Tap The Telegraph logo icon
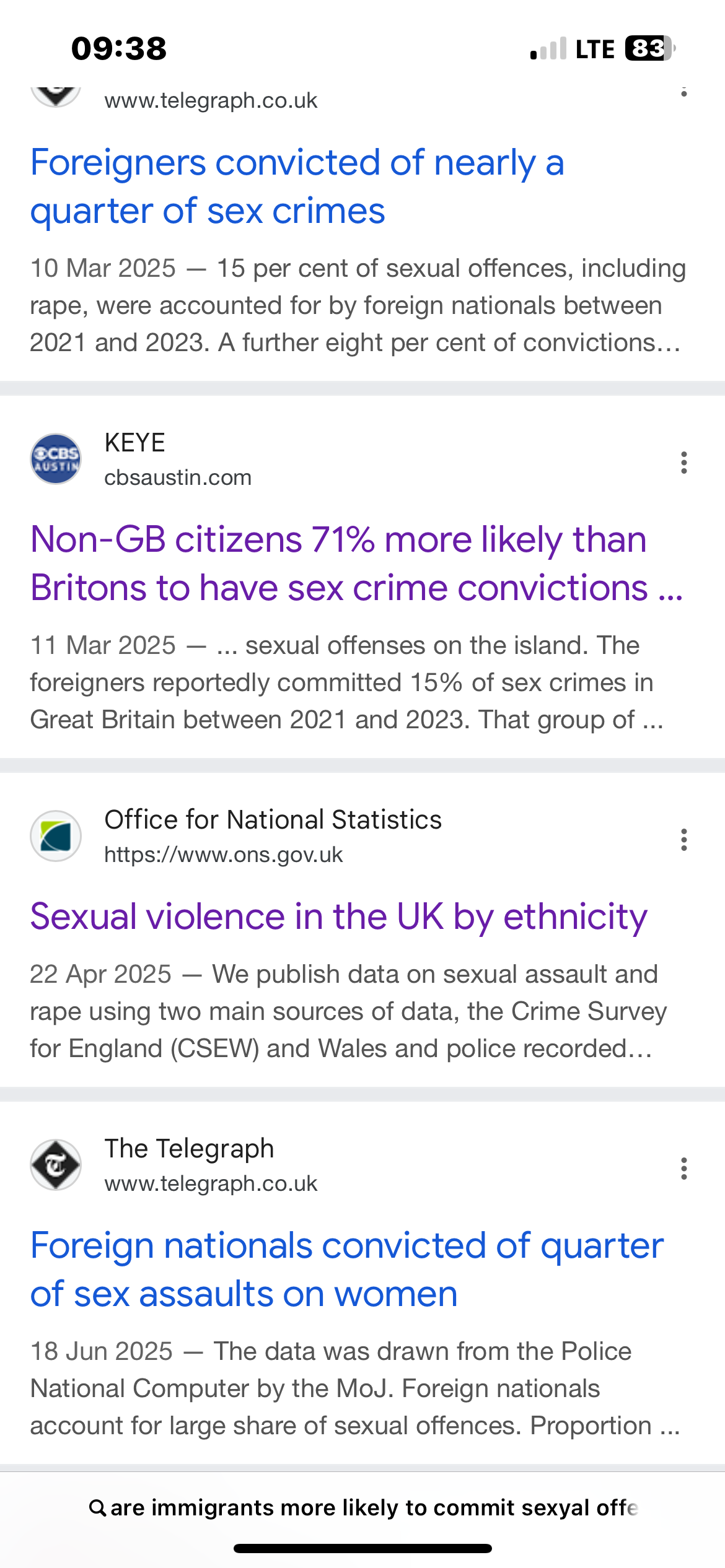The width and height of the screenshot is (725, 1568). coord(56,1165)
